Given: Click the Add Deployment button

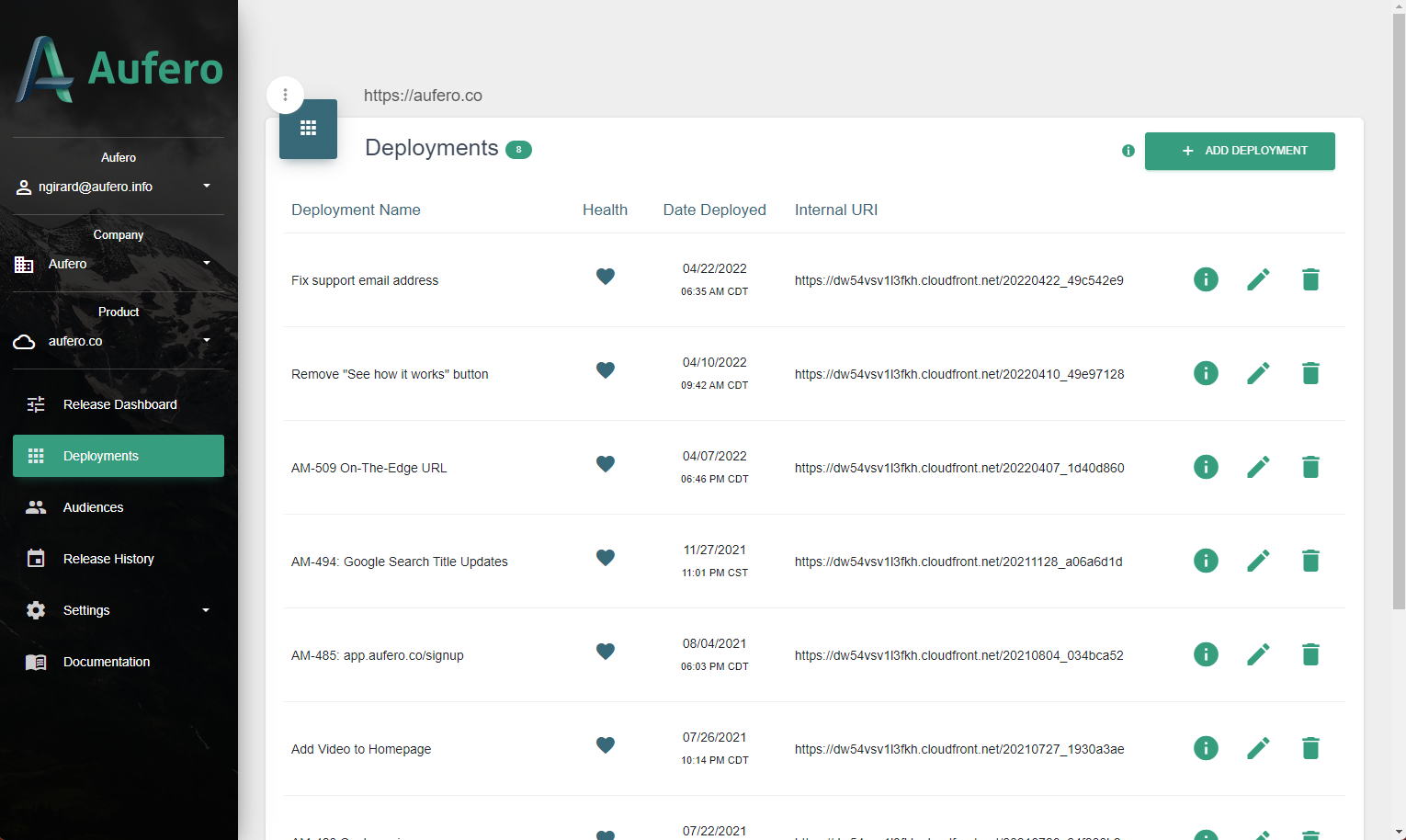Looking at the screenshot, I should click(1239, 151).
